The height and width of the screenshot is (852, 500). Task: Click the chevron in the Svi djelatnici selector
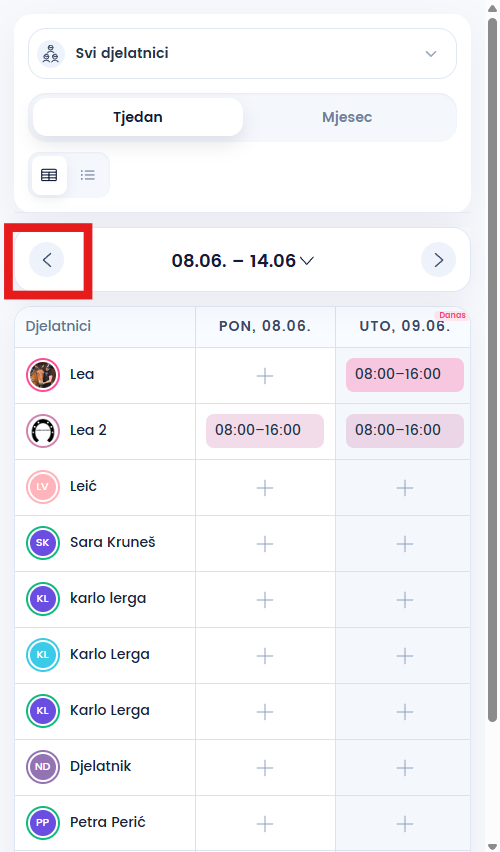click(431, 54)
